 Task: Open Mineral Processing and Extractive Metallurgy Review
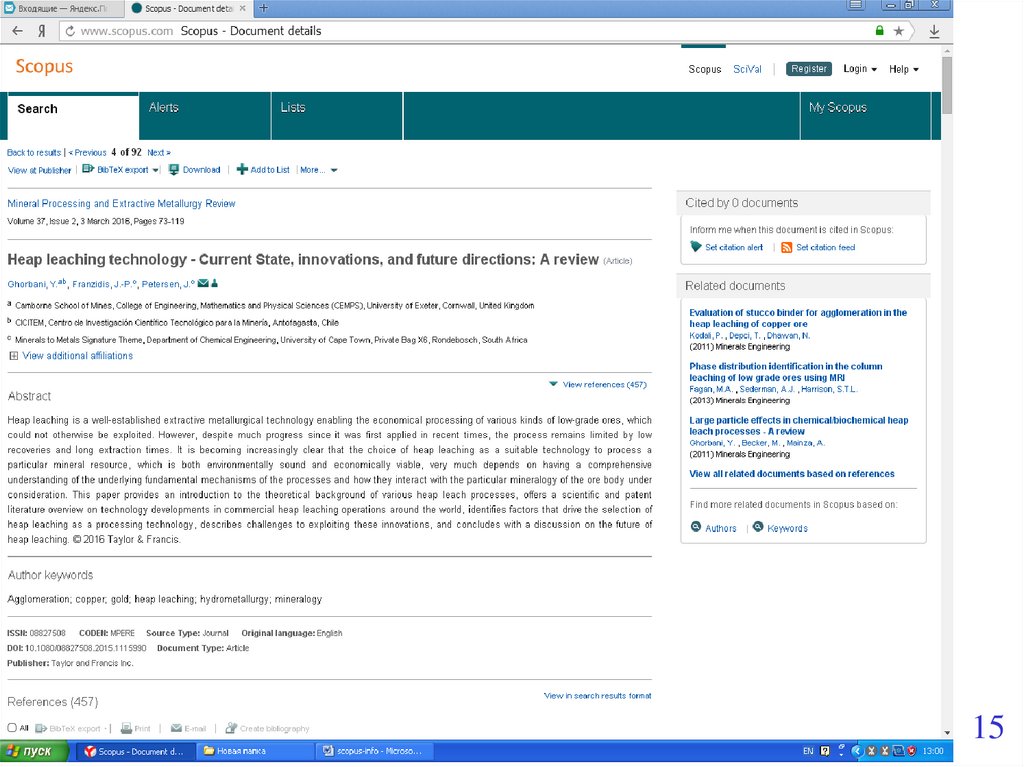121,204
